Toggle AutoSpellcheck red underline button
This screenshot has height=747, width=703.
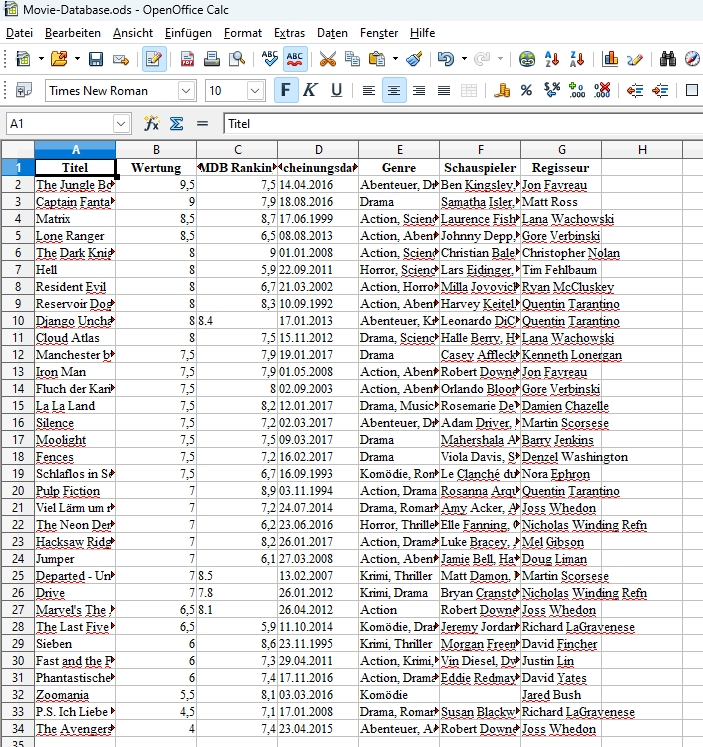tap(295, 59)
